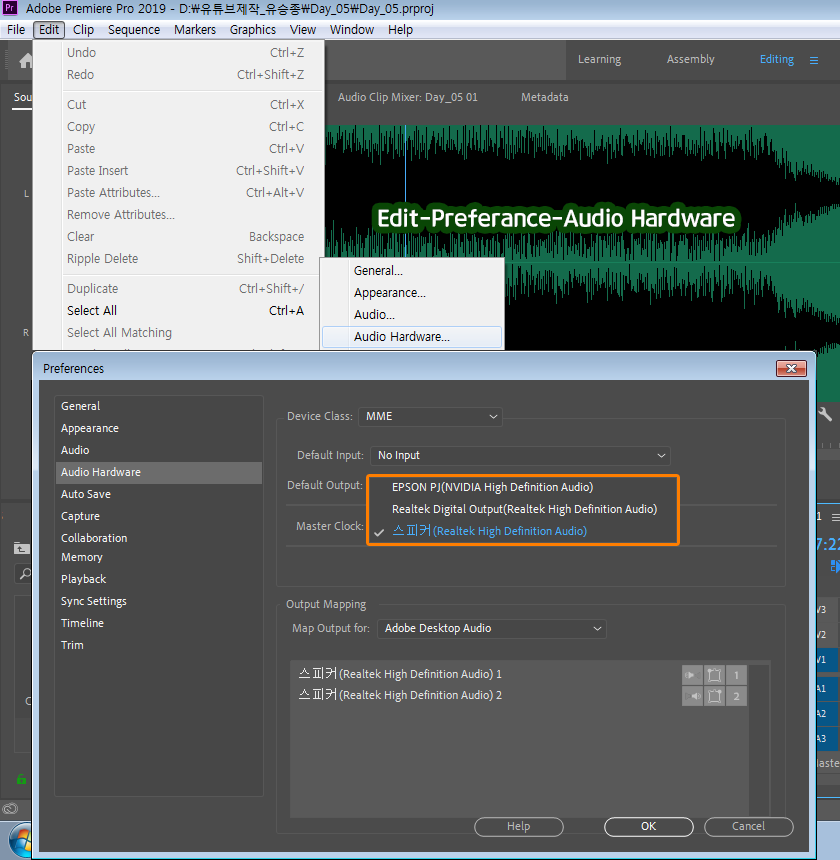Screen dimensions: 840x860
Task: Click channel number 1 button in Output Mapping
Action: click(736, 675)
